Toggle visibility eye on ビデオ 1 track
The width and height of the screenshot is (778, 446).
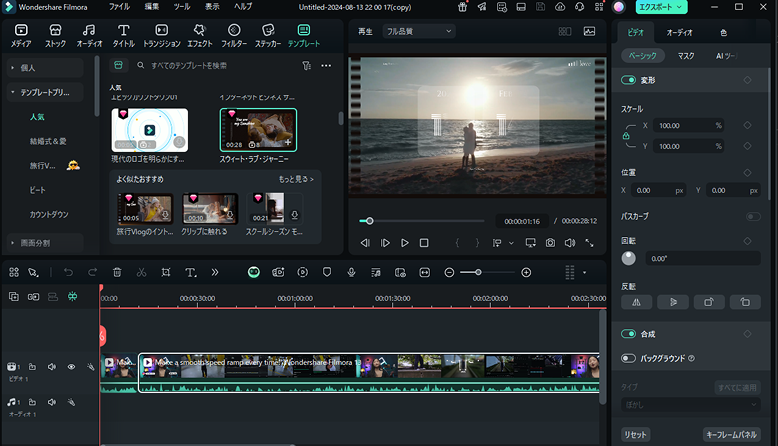pyautogui.click(x=71, y=367)
